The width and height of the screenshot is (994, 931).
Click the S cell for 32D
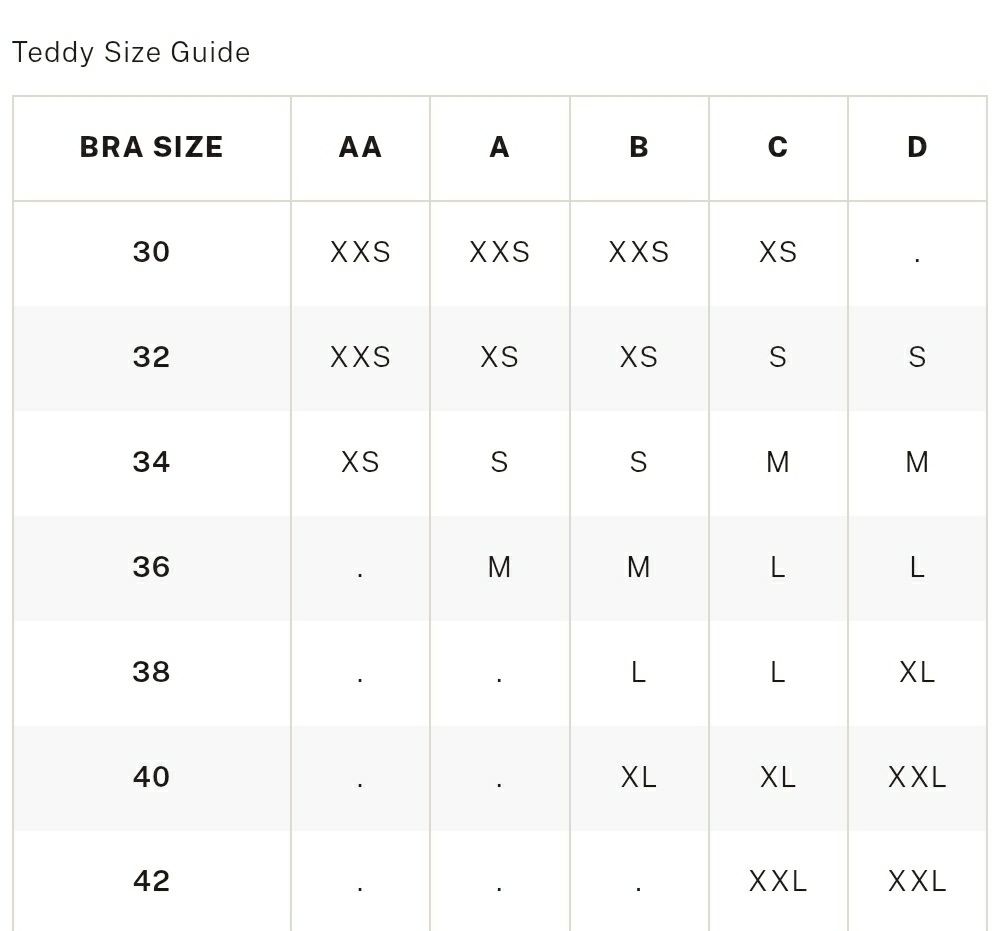pos(917,357)
